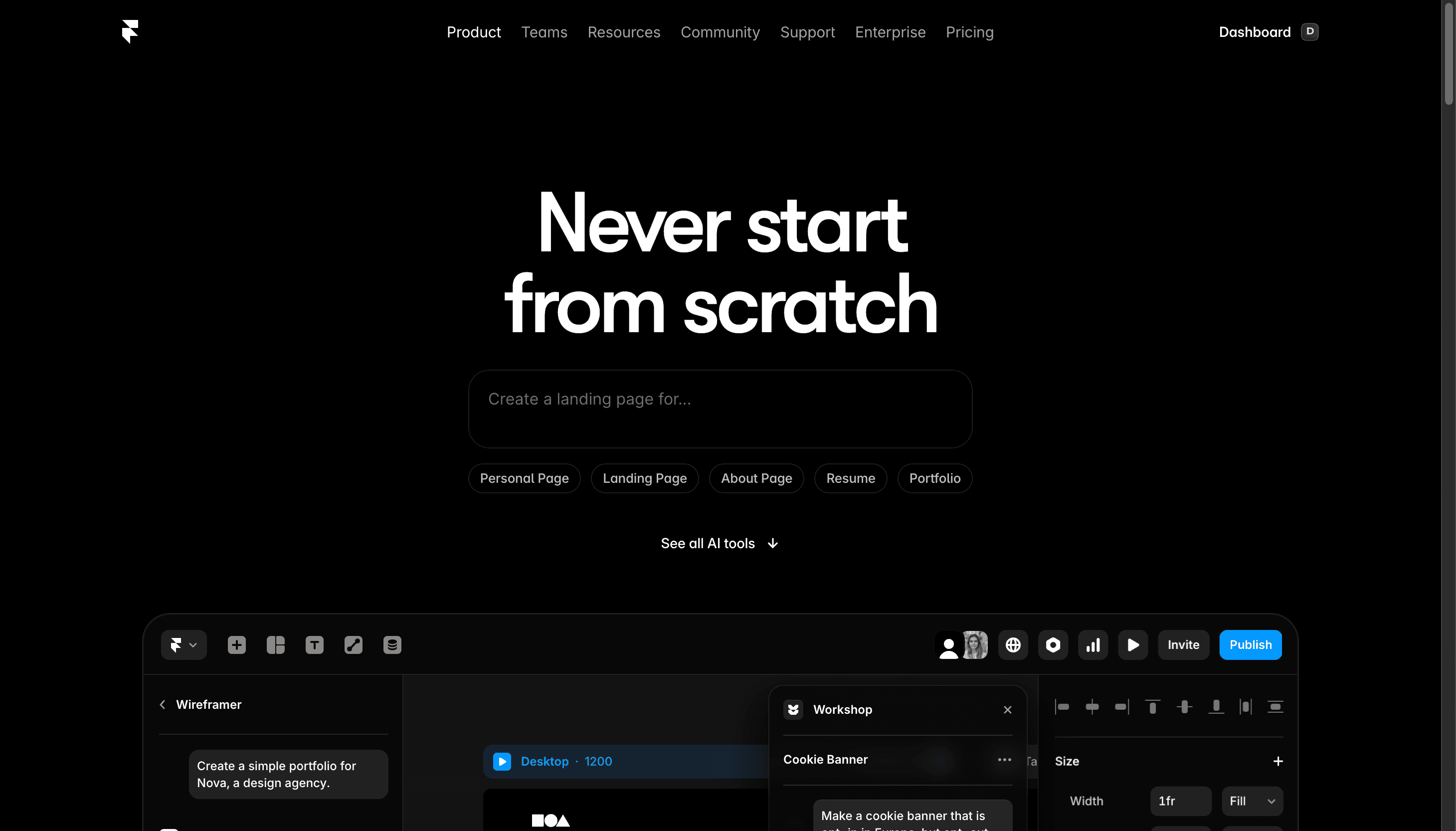Open the globe localization settings
This screenshot has height=831, width=1456.
(x=1013, y=645)
